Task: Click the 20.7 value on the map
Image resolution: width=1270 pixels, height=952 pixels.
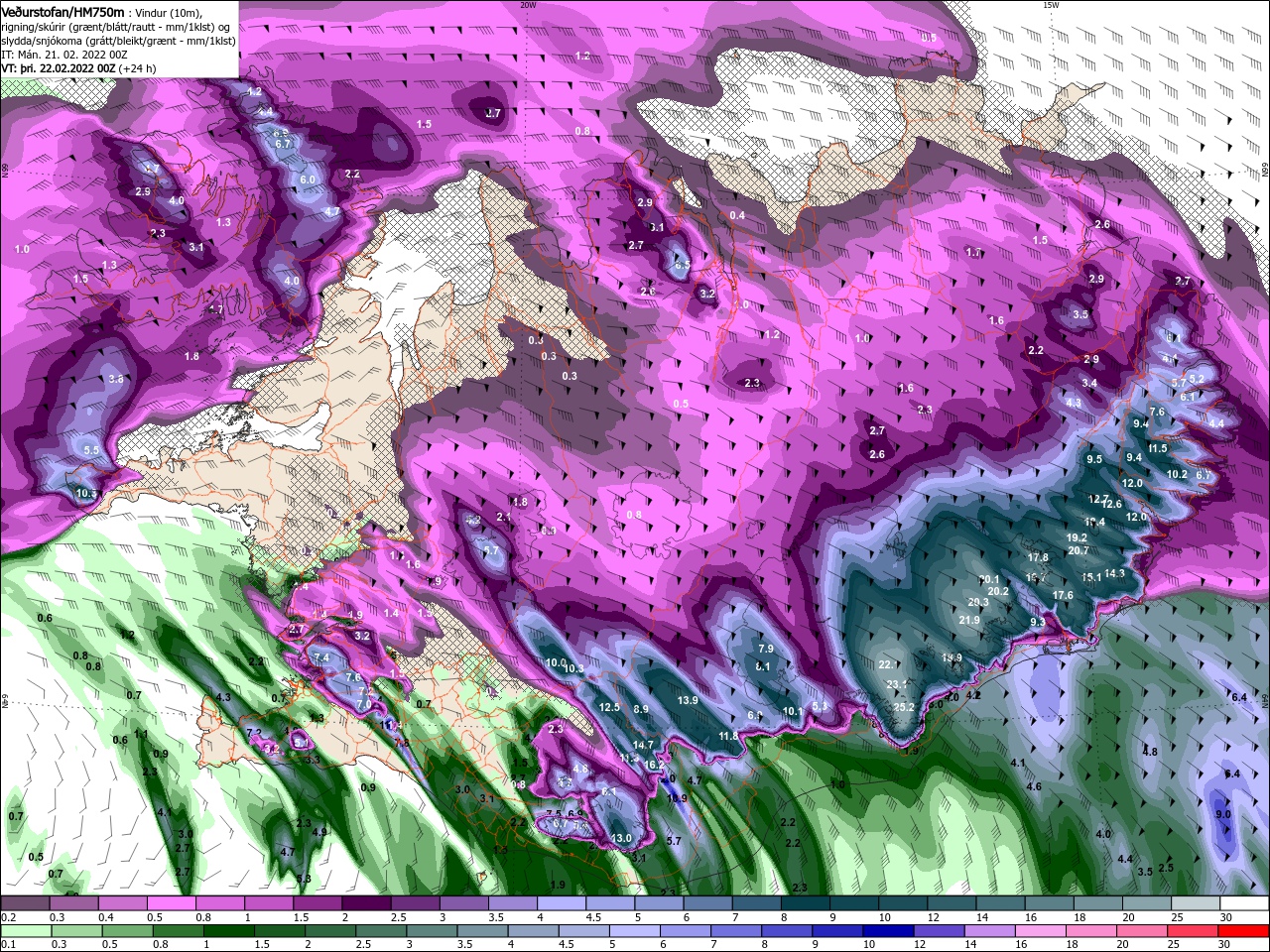Action: [1078, 550]
